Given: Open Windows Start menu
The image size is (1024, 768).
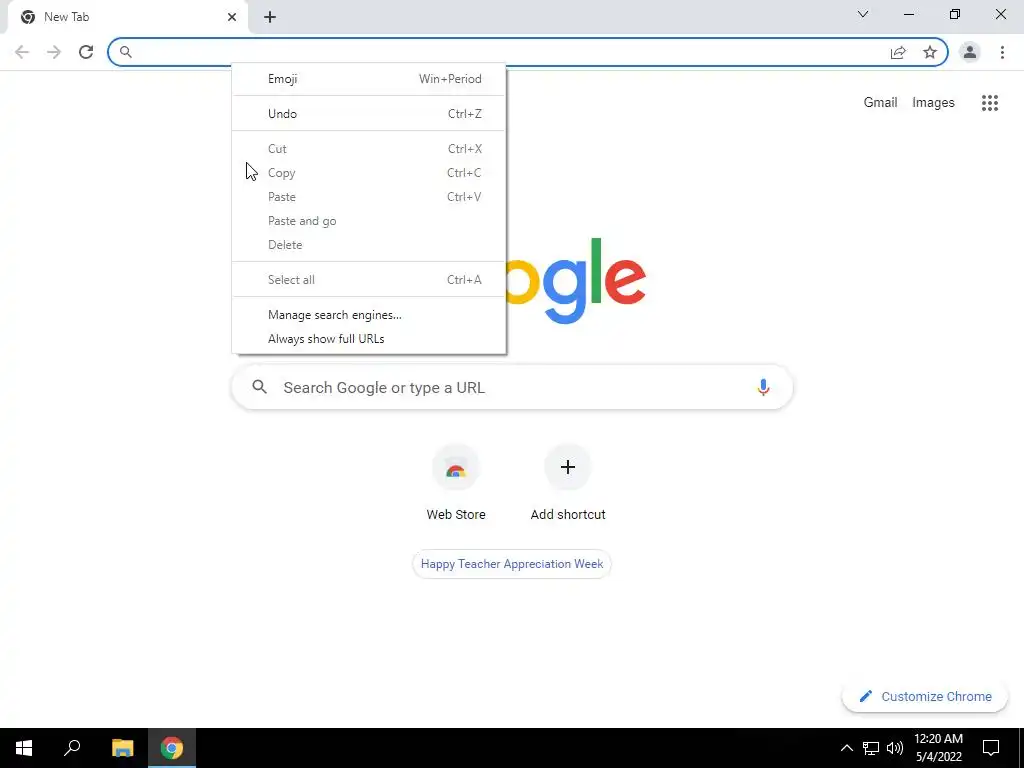Looking at the screenshot, I should [24, 748].
